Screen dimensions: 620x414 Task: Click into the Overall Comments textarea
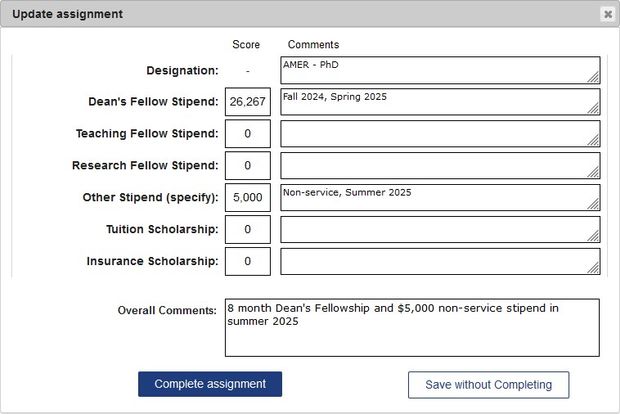tap(411, 327)
